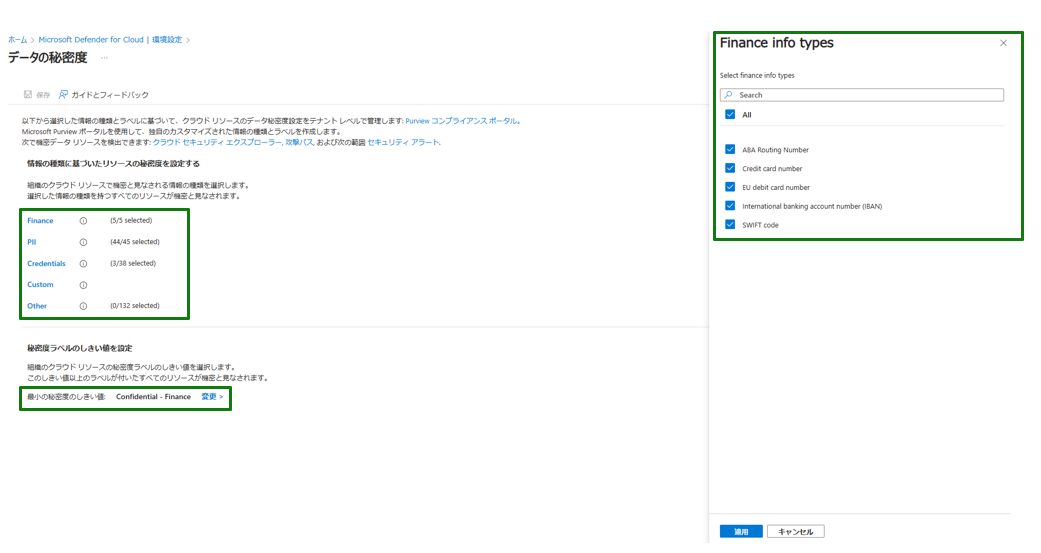This screenshot has width=1041, height=553.
Task: Click the 保存 toolbar button
Action: tap(37, 95)
